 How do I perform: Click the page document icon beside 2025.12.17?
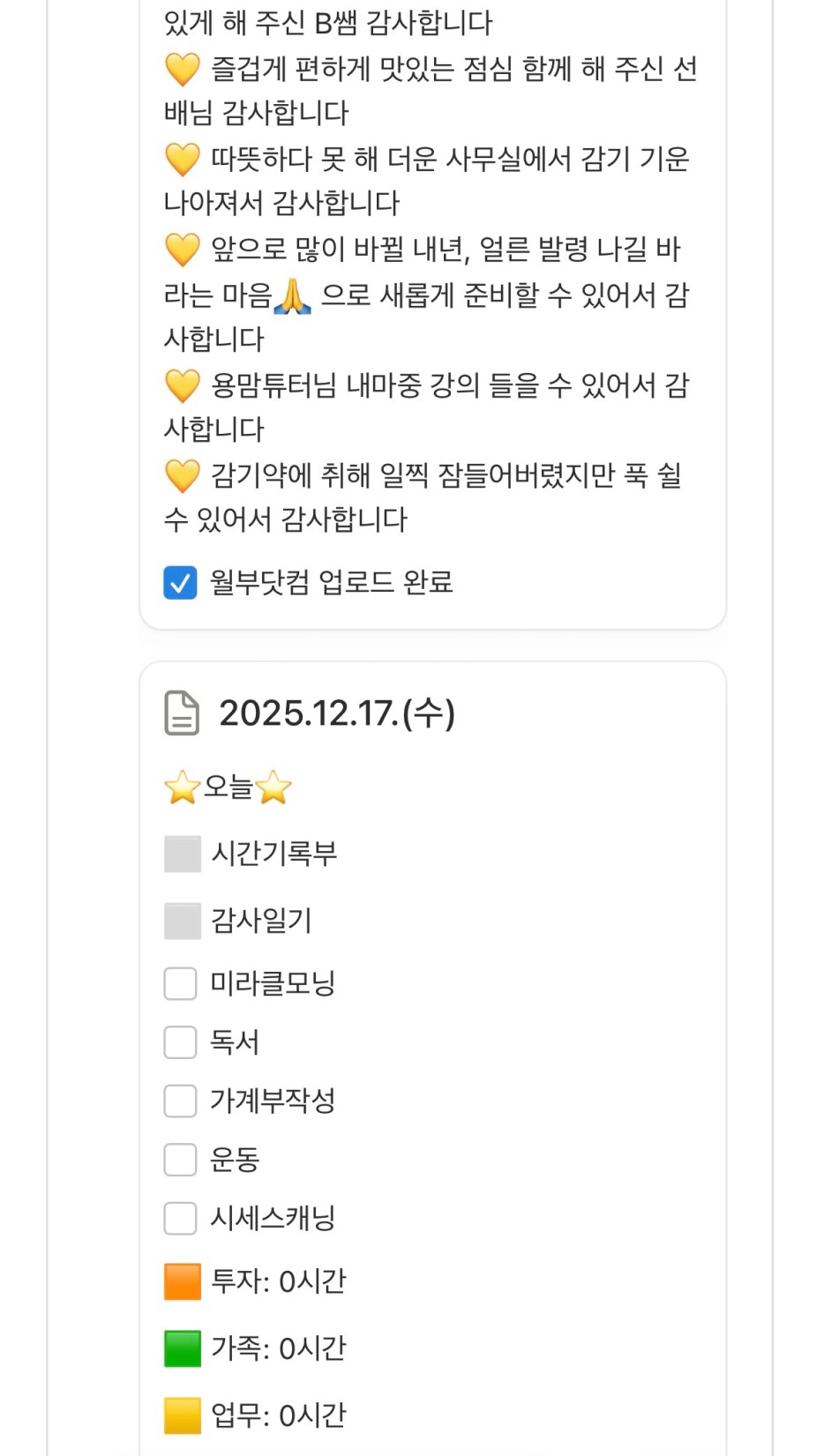[x=182, y=713]
